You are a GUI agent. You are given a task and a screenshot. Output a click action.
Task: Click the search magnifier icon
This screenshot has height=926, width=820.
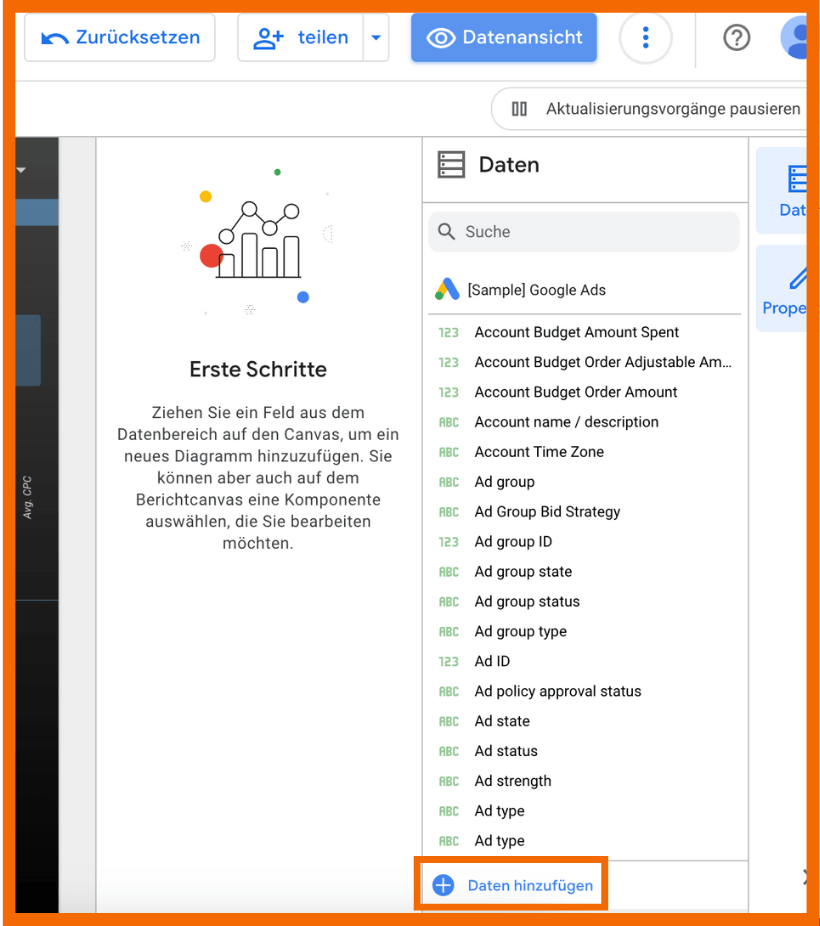click(x=447, y=232)
